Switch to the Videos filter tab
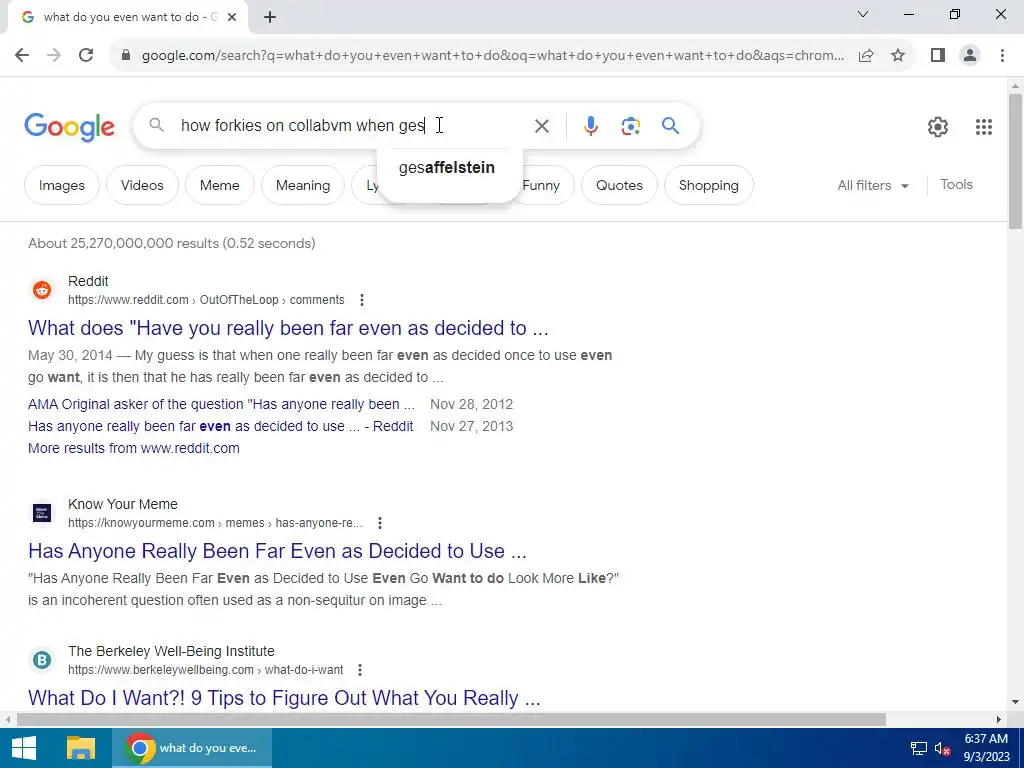 tap(142, 185)
